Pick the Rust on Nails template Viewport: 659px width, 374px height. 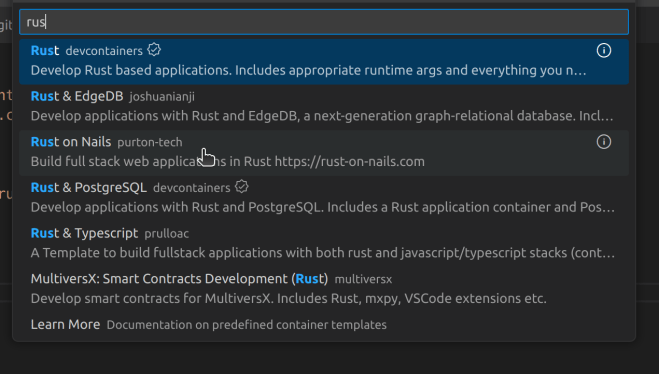[324, 153]
